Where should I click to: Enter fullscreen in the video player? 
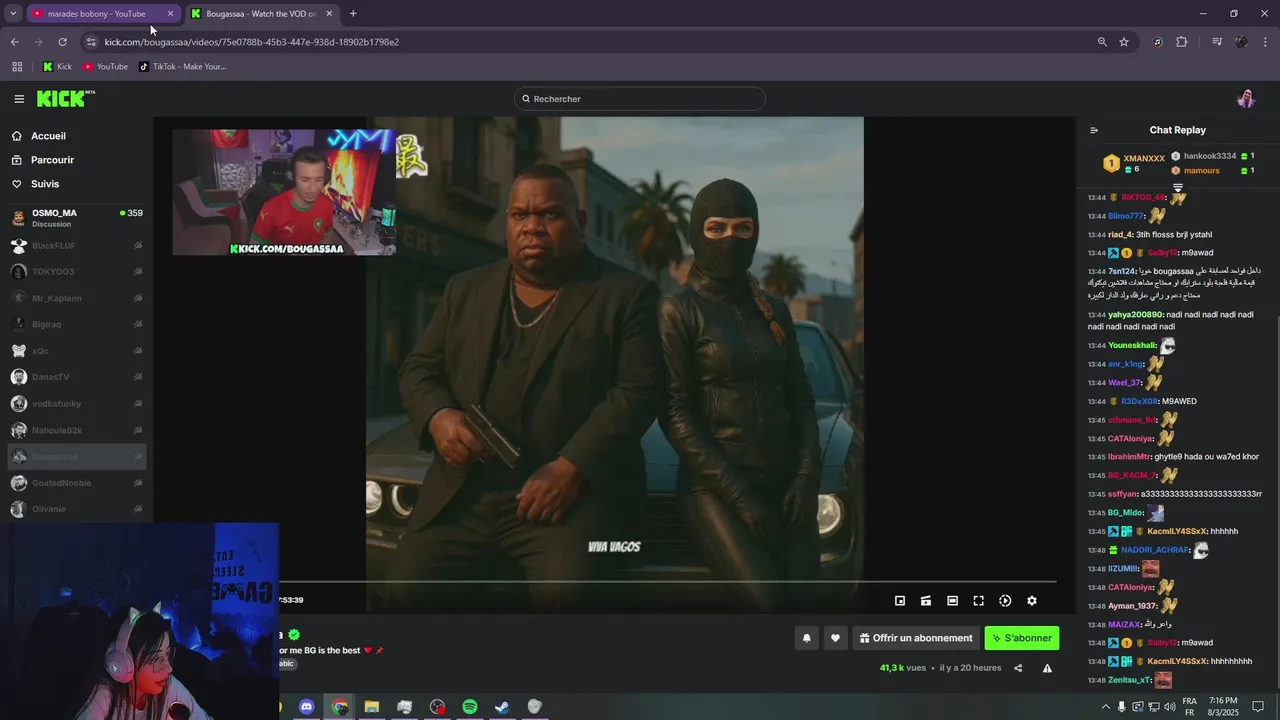(979, 601)
